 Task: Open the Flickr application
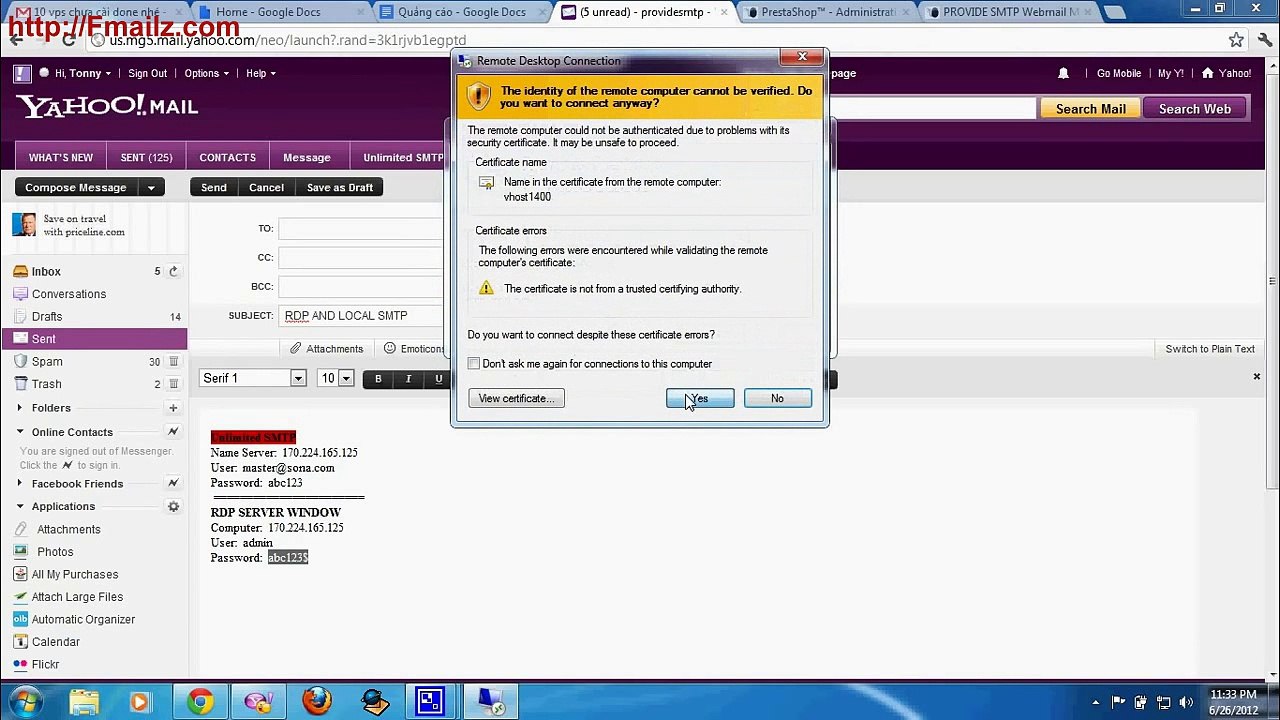45,664
